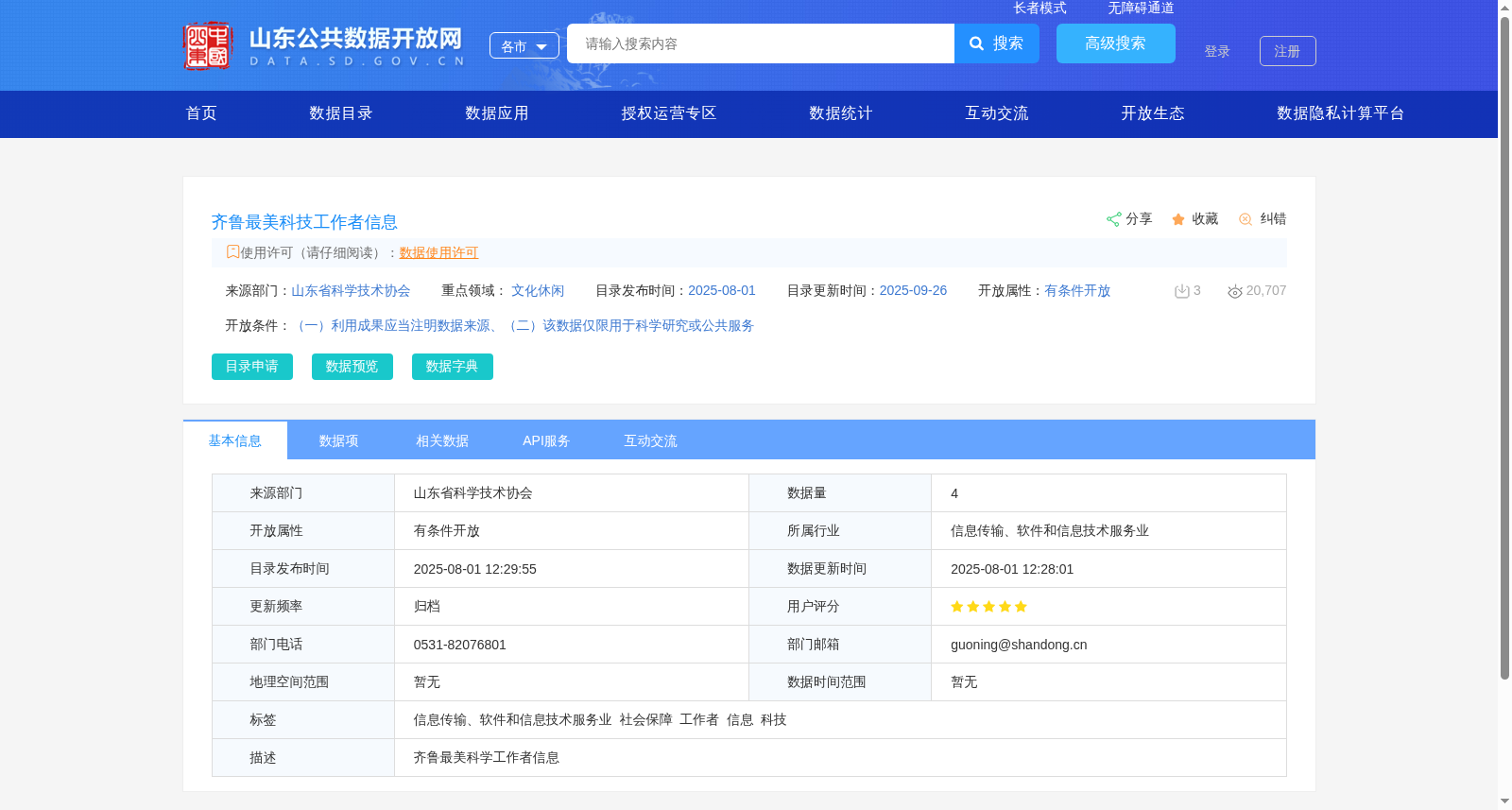Click the star favorite icon beside 收藏
This screenshot has width=1512, height=810.
[x=1178, y=219]
